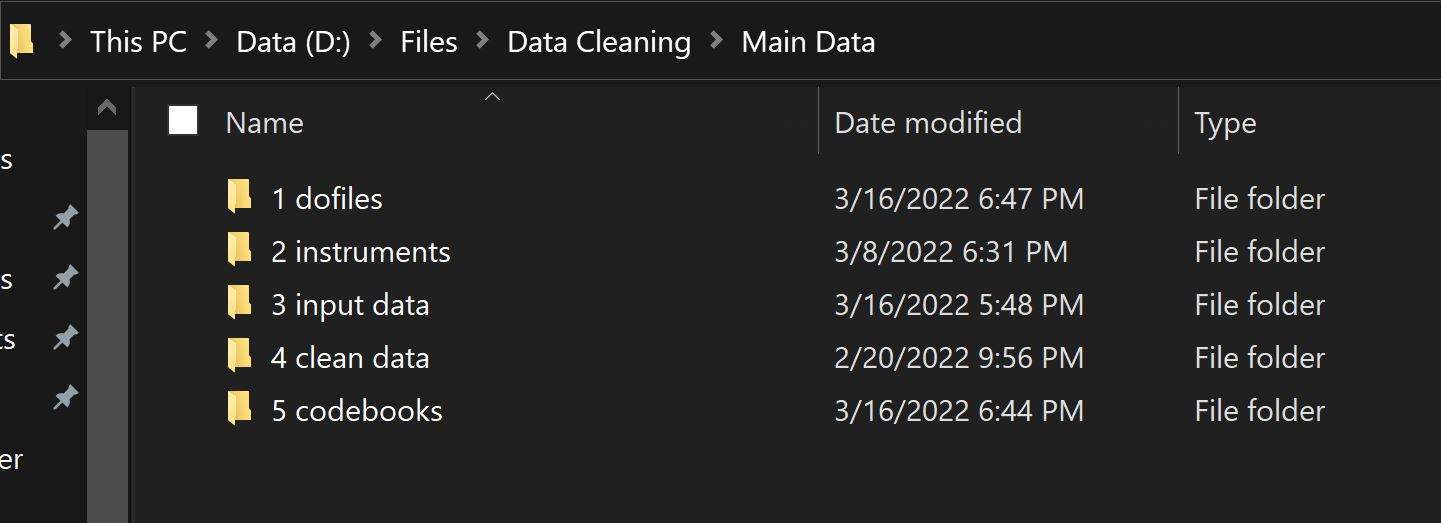Expand the chevron after This PC
Viewport: 1441px width, 523px height.
[211, 42]
